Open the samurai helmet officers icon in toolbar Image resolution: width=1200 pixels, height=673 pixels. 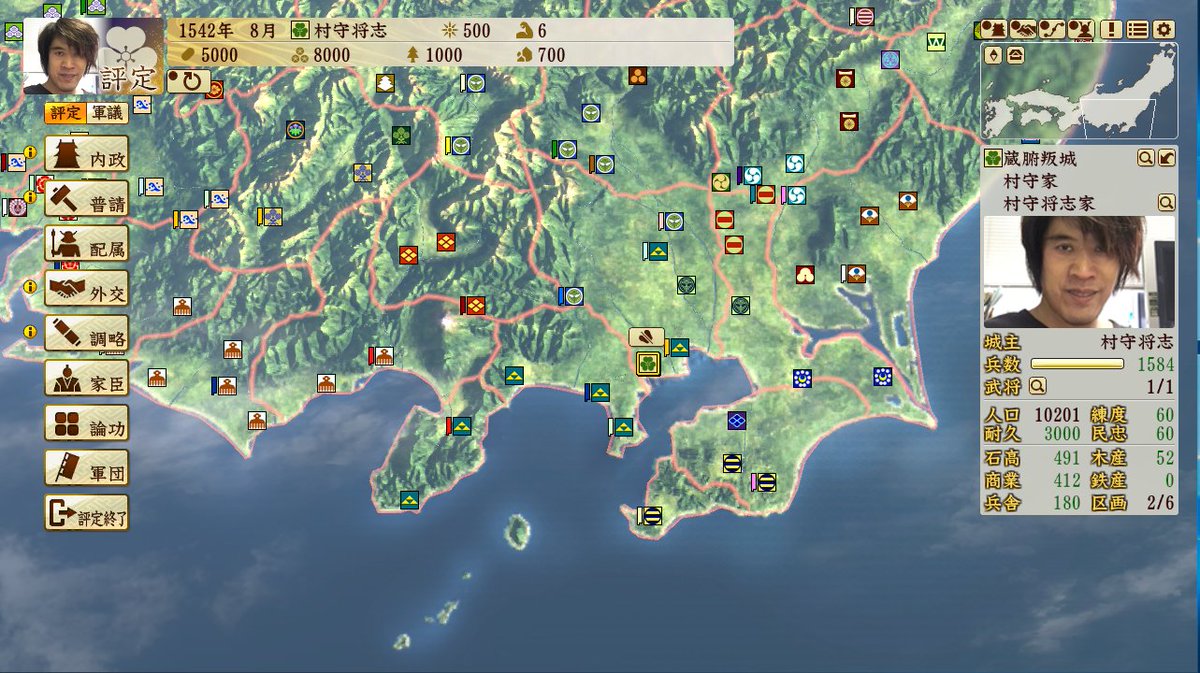(1079, 29)
